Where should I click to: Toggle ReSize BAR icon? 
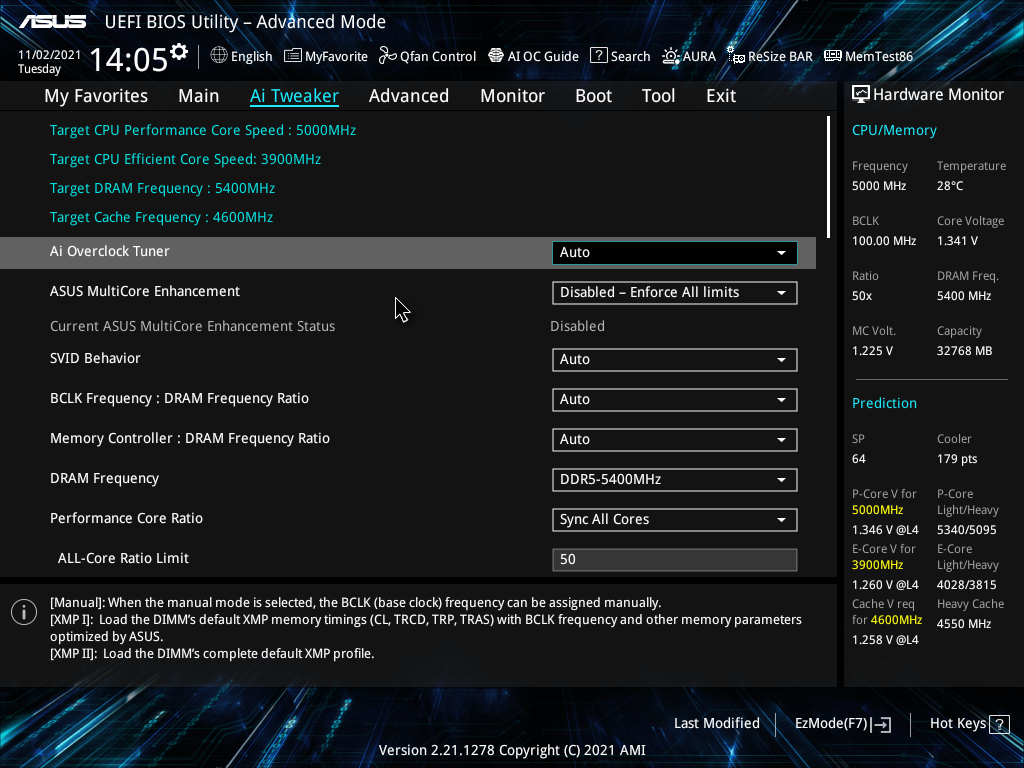coord(736,56)
